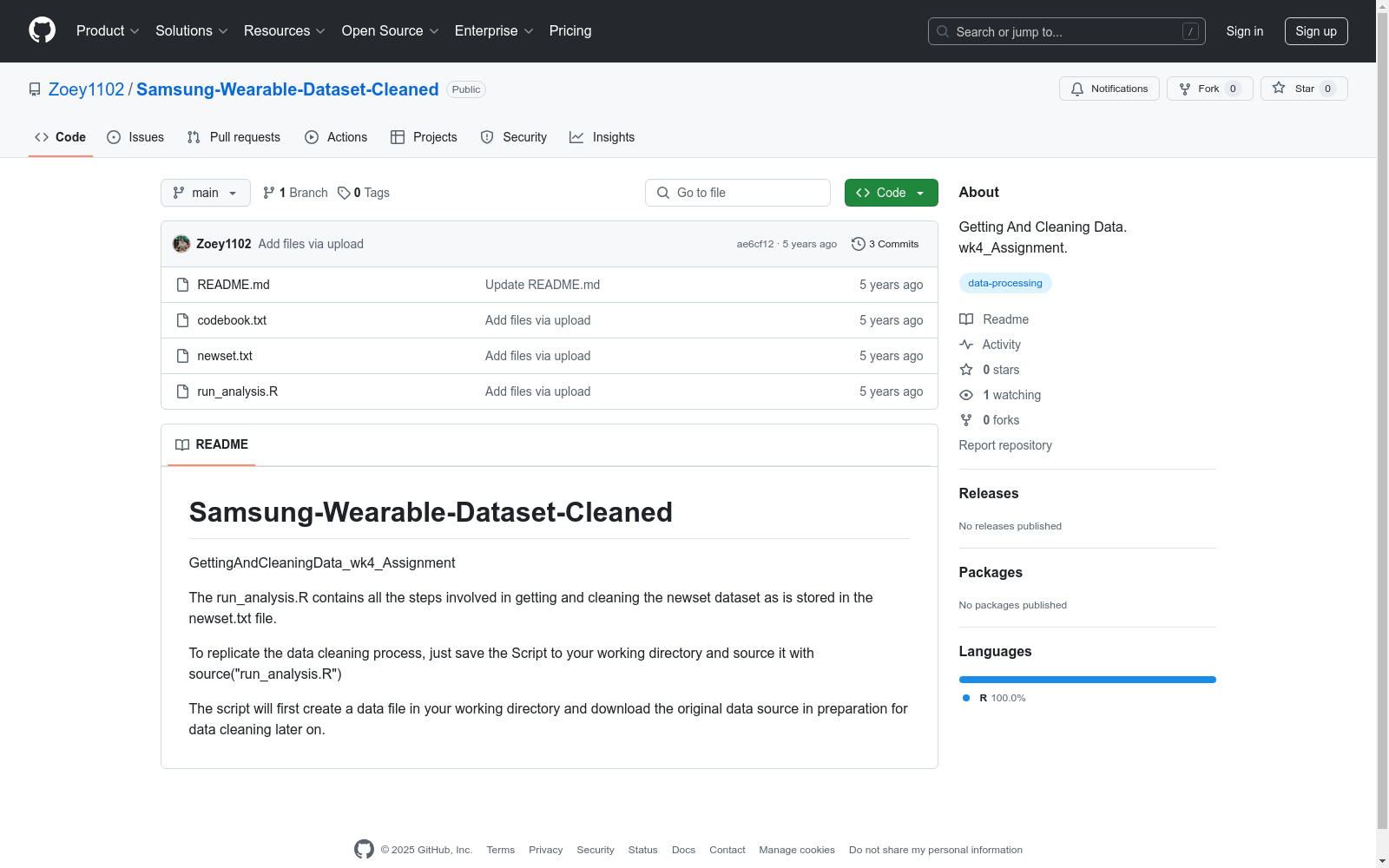Open the Terms link in footer
Image resolution: width=1389 pixels, height=868 pixels.
(501, 850)
